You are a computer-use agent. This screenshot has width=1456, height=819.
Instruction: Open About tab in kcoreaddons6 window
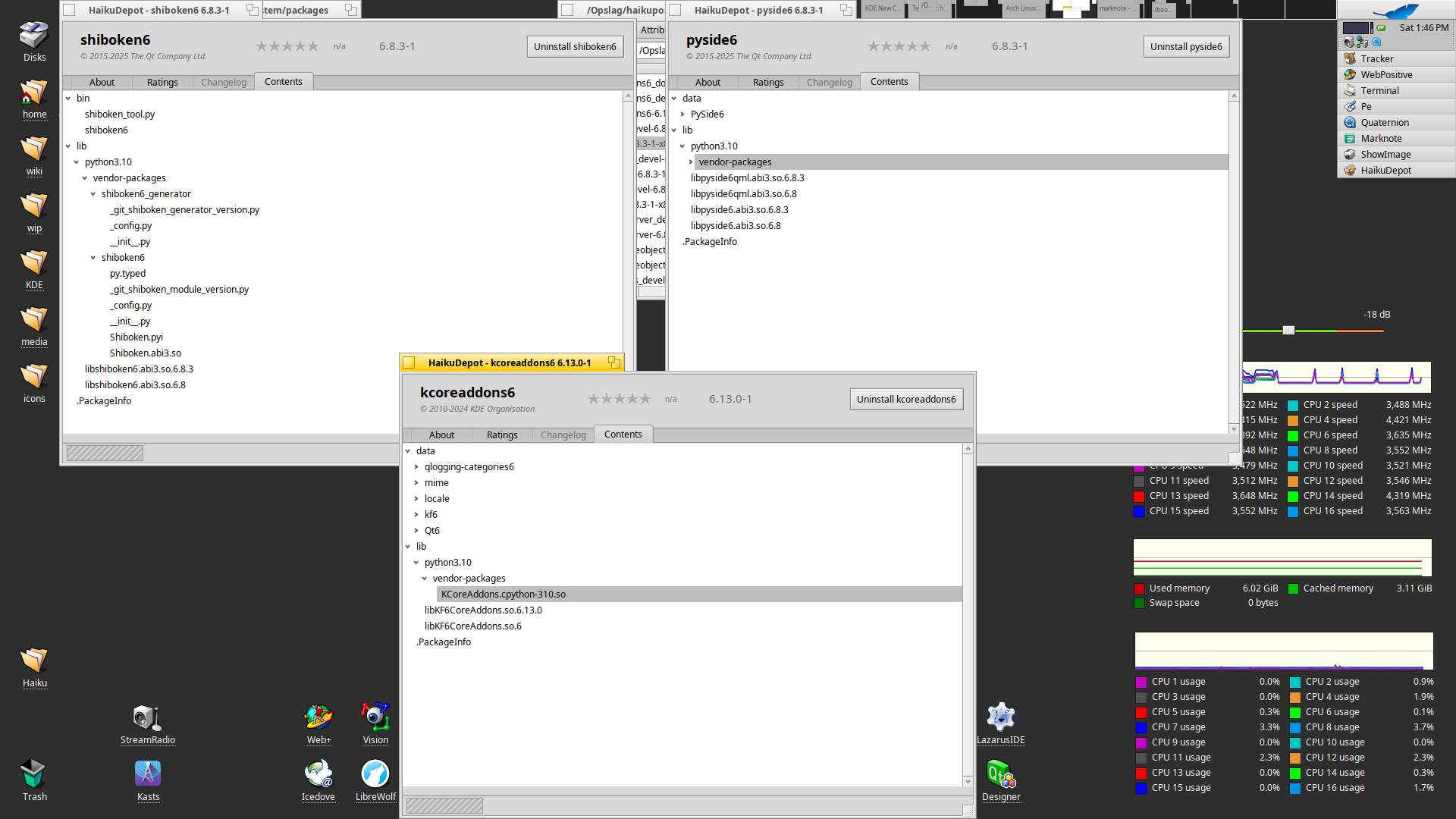pyautogui.click(x=441, y=435)
